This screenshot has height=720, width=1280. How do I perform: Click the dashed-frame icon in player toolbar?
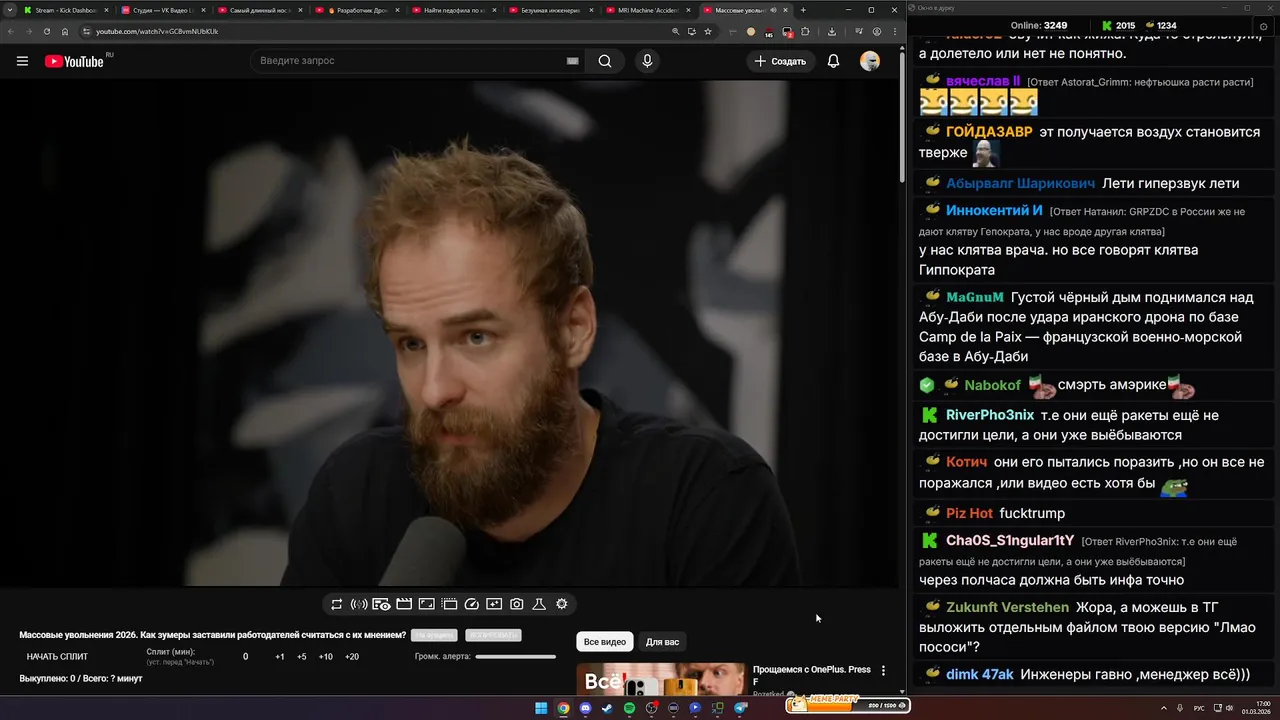click(449, 604)
